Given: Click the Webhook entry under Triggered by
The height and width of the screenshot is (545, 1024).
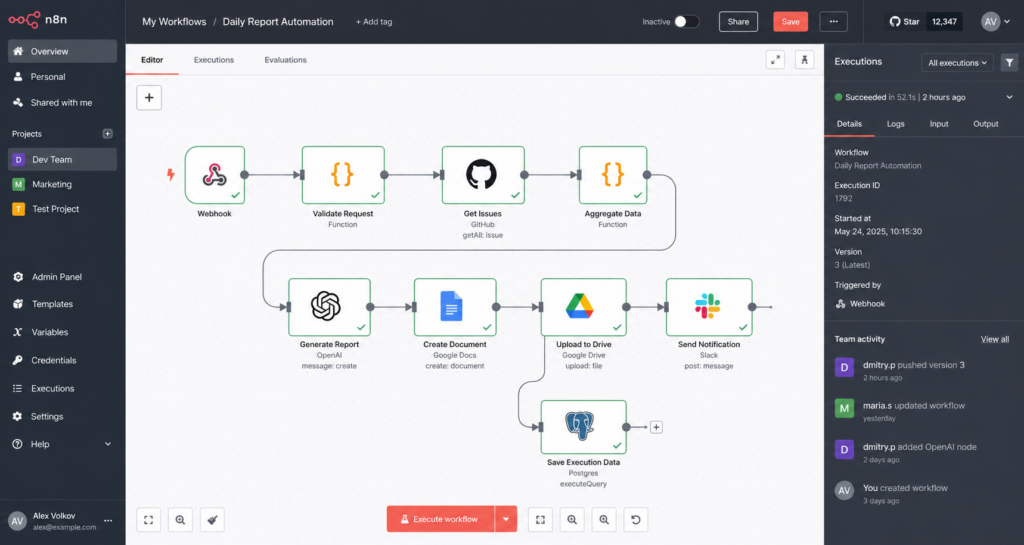Looking at the screenshot, I should pos(860,304).
